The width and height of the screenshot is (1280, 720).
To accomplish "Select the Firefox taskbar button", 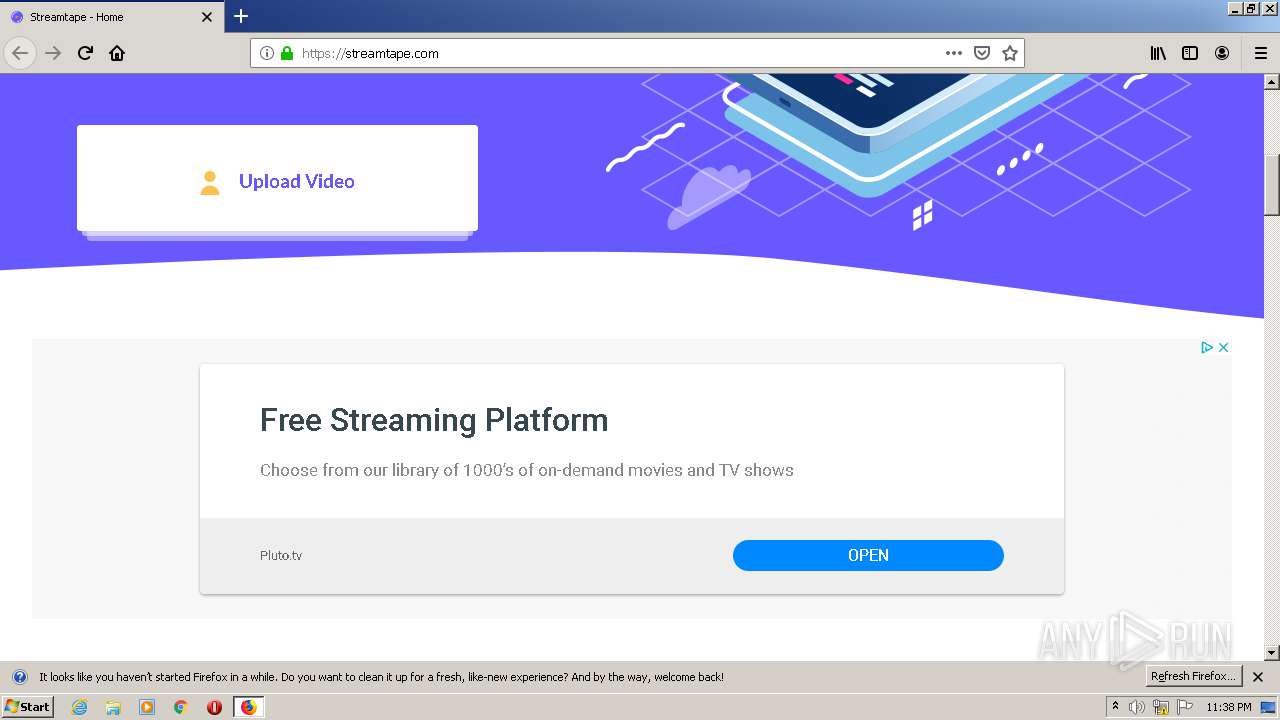I will [x=248, y=707].
